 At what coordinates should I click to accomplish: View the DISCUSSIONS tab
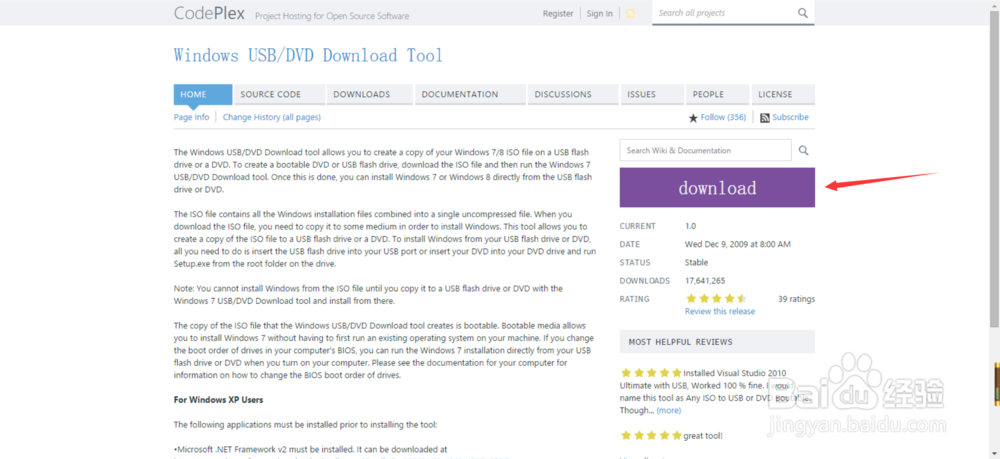573,94
